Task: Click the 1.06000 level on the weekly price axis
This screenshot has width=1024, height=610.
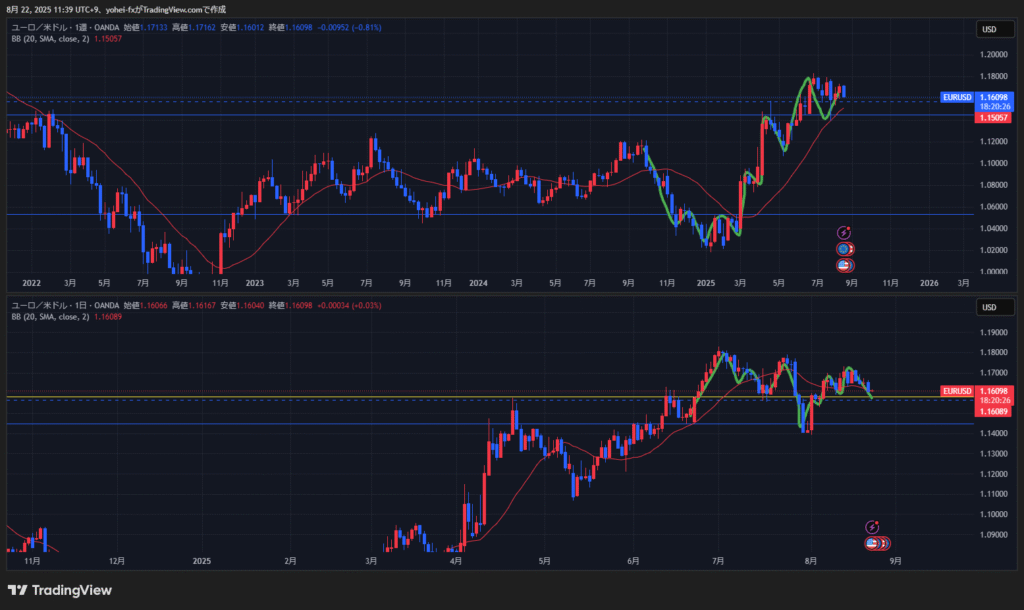Action: (x=993, y=207)
